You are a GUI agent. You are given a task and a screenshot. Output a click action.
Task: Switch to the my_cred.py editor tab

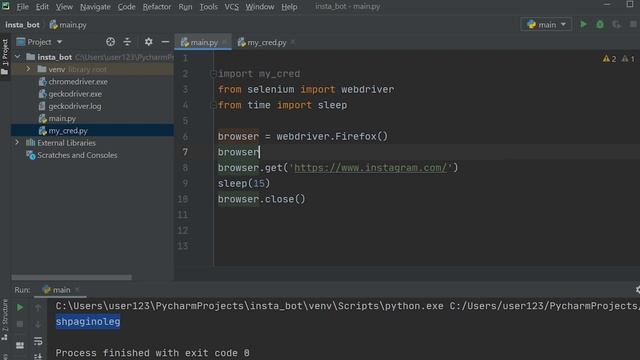click(x=266, y=42)
